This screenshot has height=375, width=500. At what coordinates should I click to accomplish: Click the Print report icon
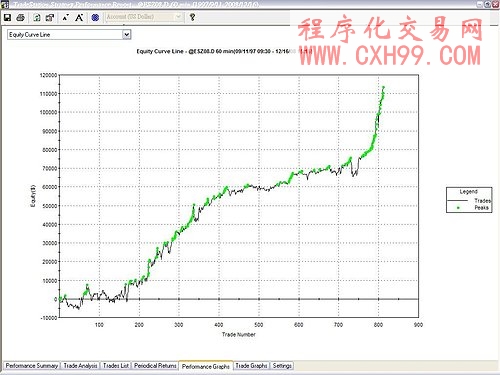coord(20,17)
